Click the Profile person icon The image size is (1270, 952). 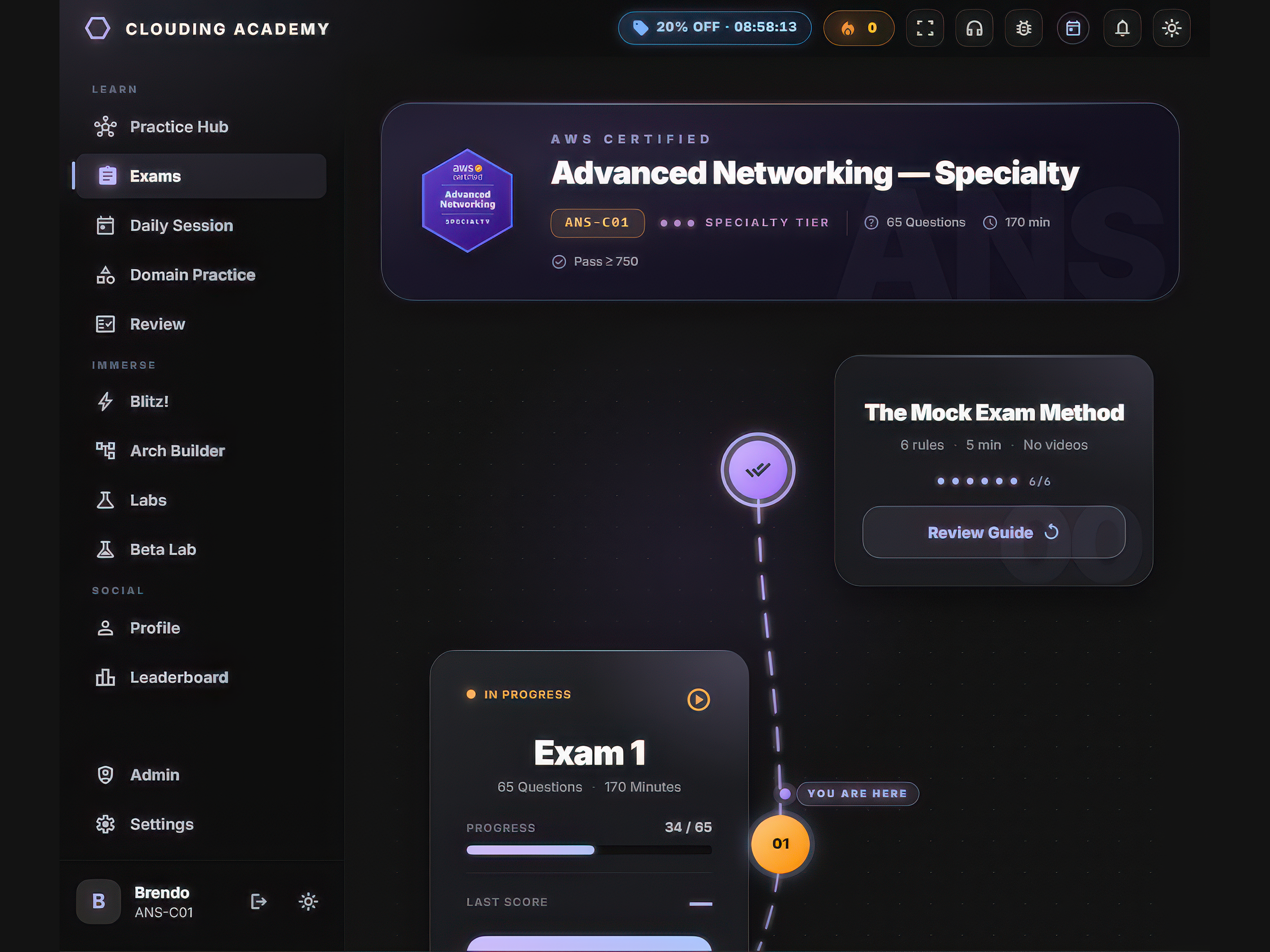(105, 628)
